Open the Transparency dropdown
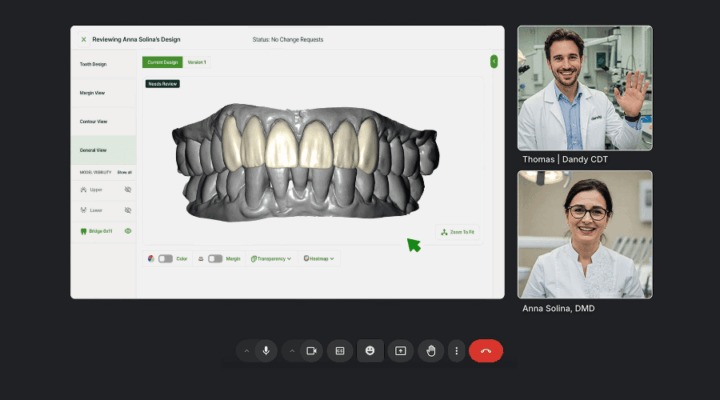Viewport: 720px width, 400px height. (x=271, y=258)
